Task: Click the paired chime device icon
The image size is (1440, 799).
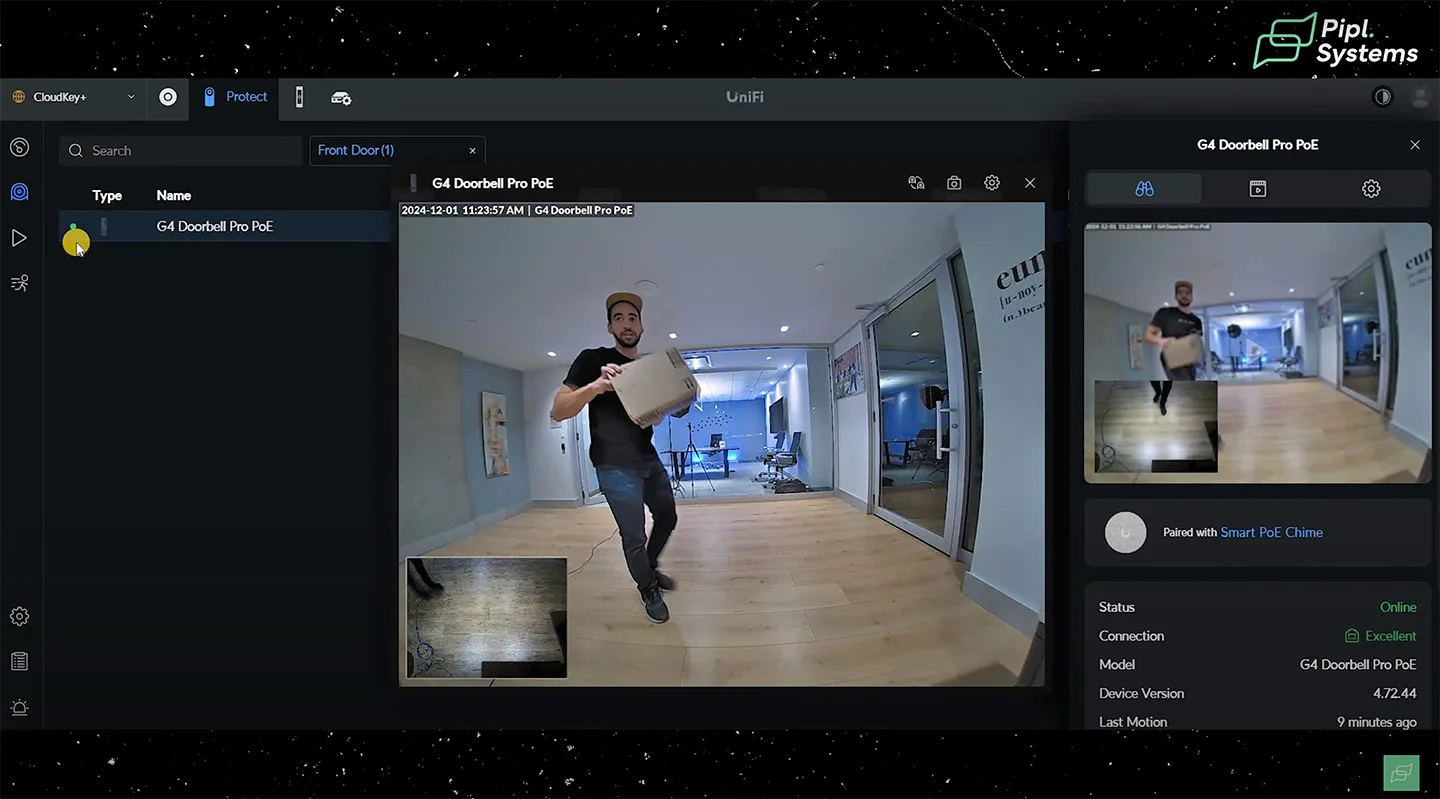Action: pos(1125,532)
